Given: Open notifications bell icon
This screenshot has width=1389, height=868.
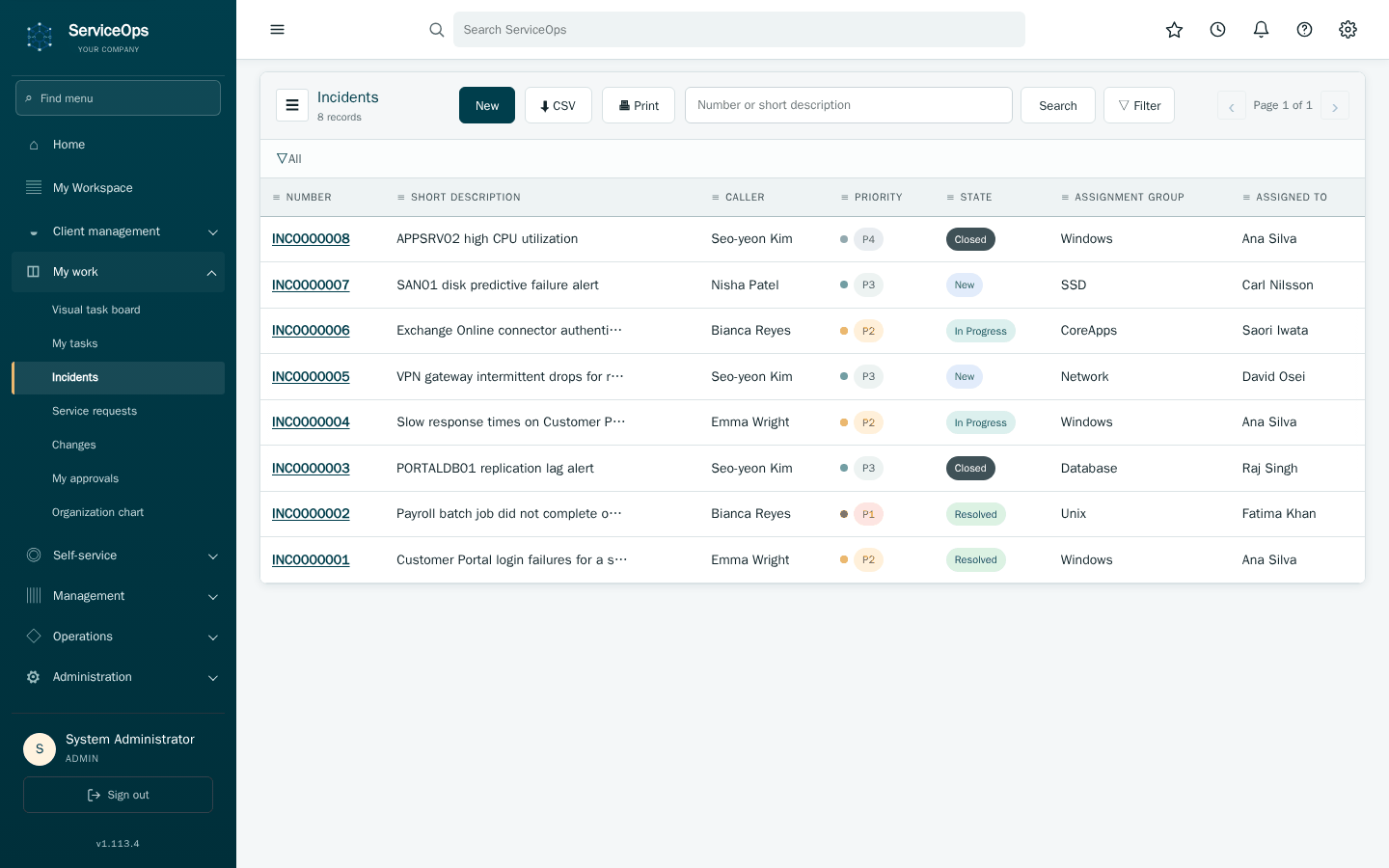Looking at the screenshot, I should [x=1261, y=30].
